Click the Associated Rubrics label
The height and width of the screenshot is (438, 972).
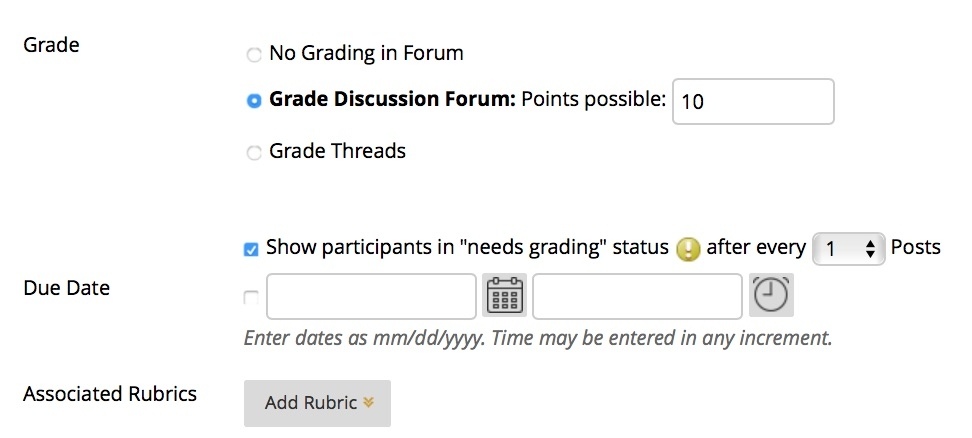coord(110,393)
